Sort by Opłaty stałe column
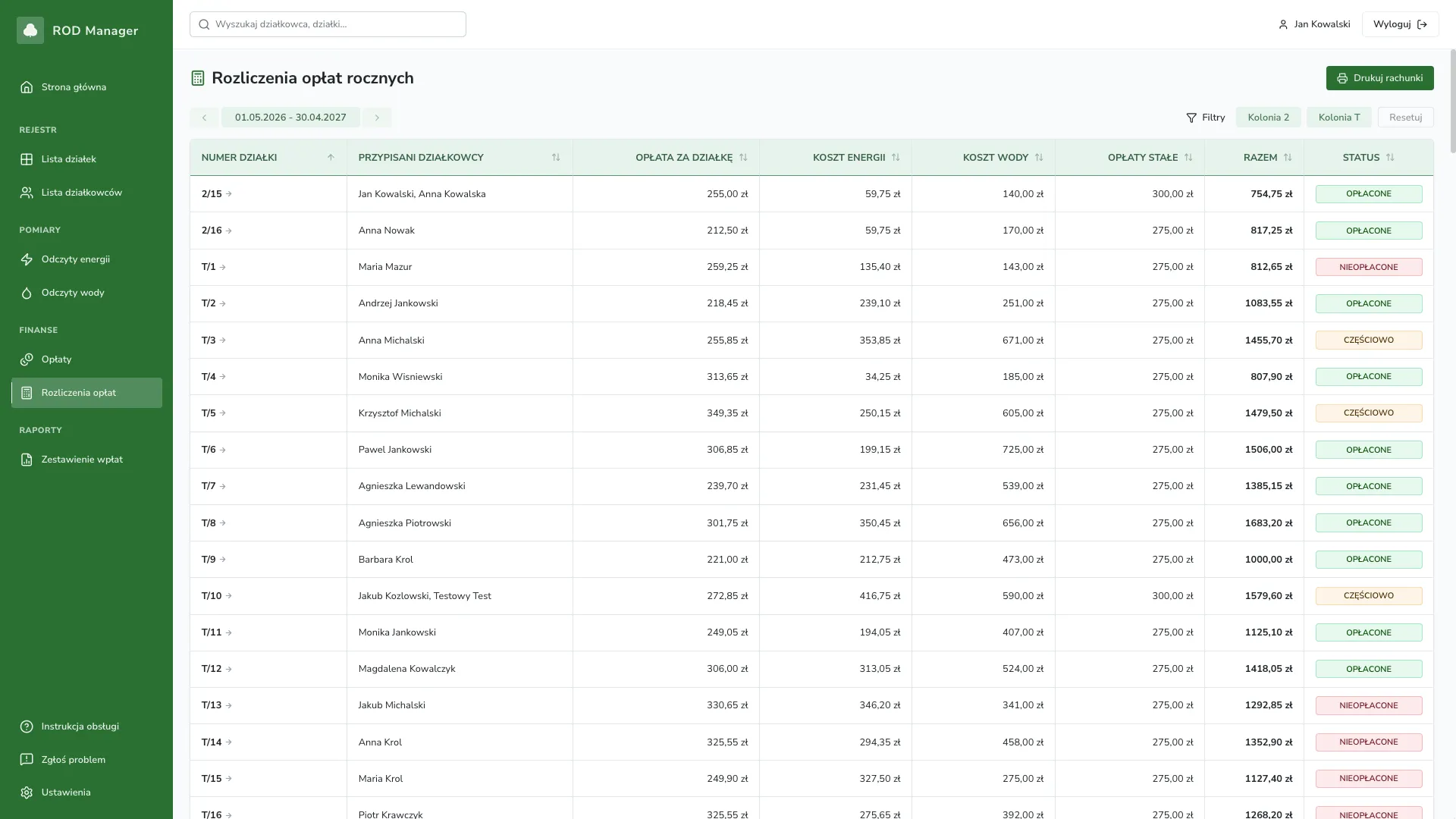 click(x=1188, y=158)
